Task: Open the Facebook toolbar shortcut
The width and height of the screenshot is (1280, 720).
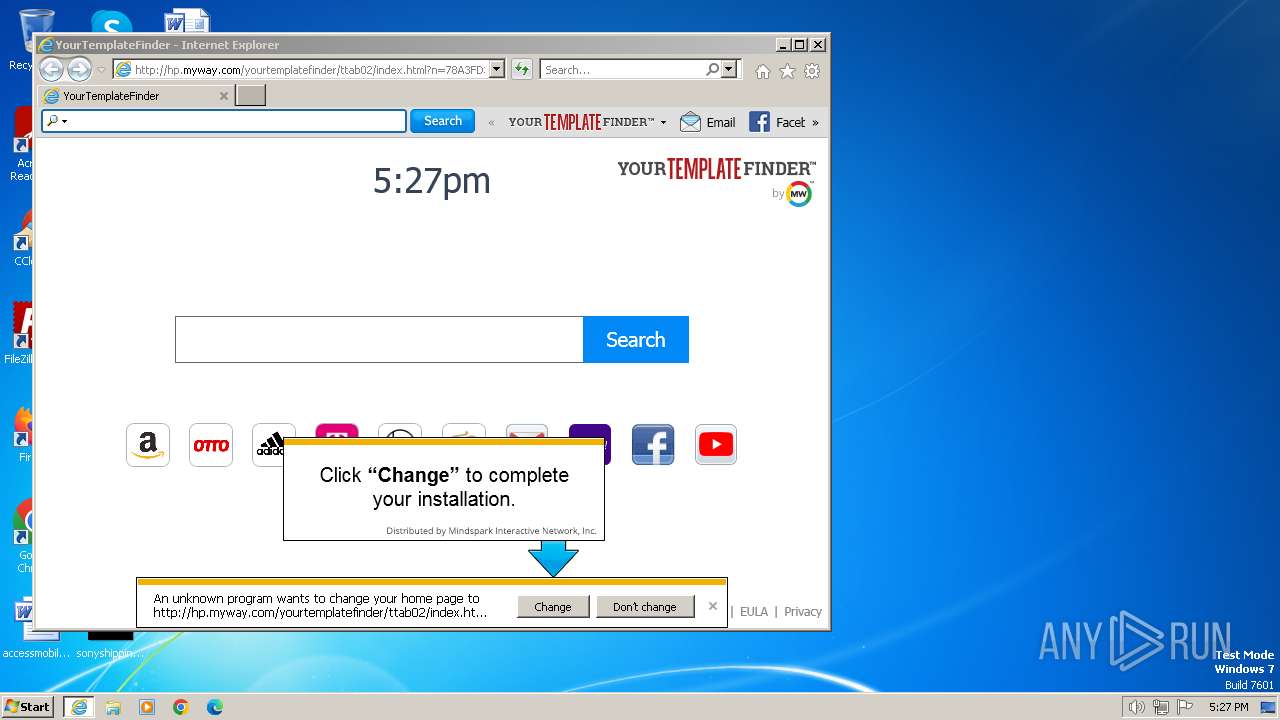Action: click(x=777, y=122)
